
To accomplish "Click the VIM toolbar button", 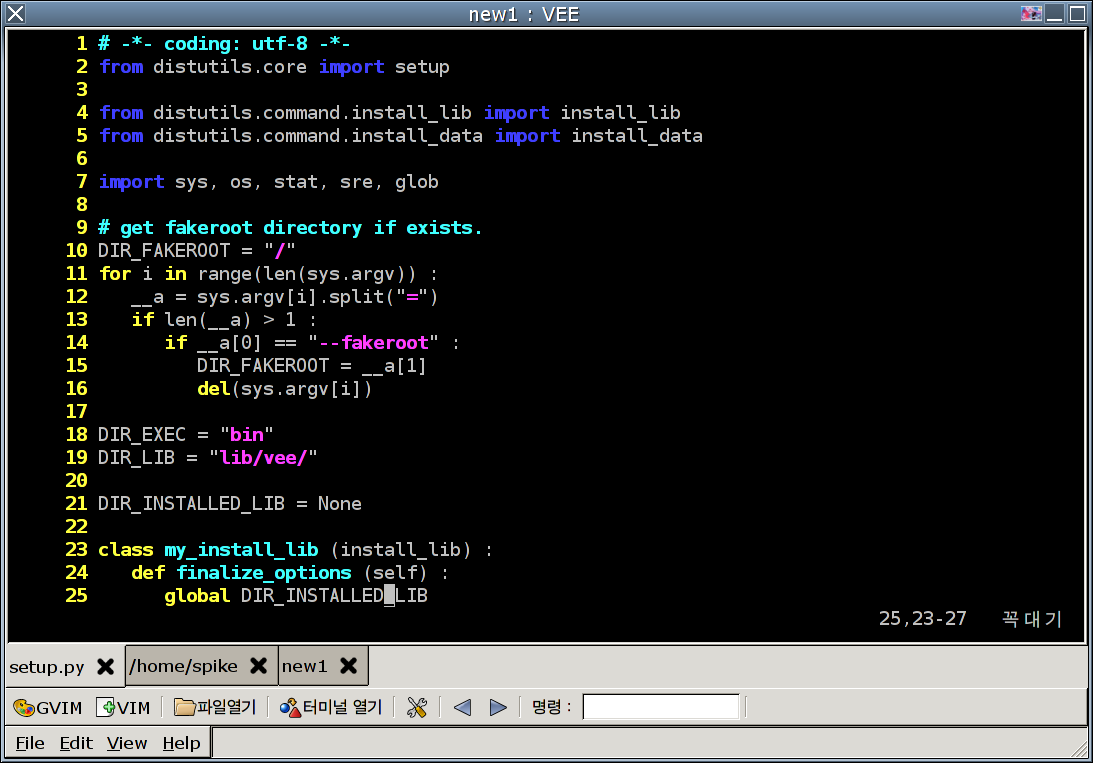I will click(x=123, y=708).
